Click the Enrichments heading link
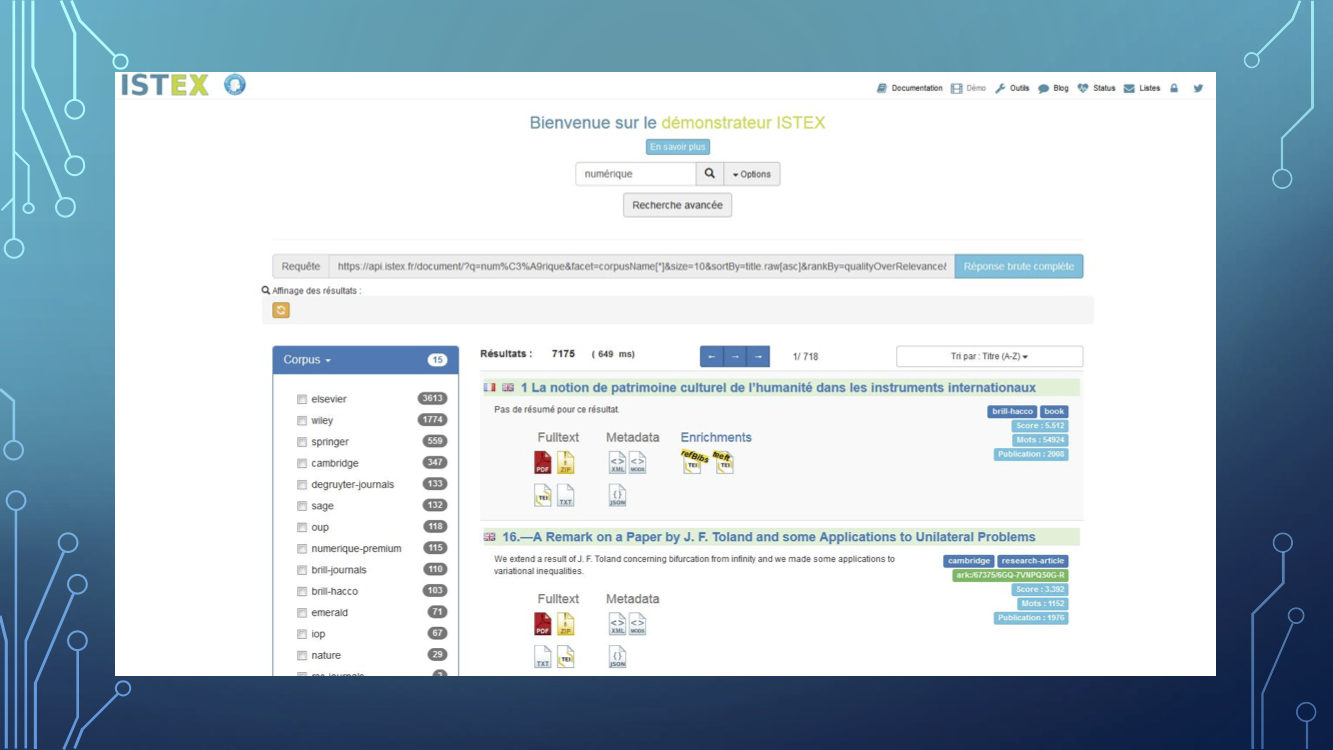The image size is (1333, 750). 716,437
